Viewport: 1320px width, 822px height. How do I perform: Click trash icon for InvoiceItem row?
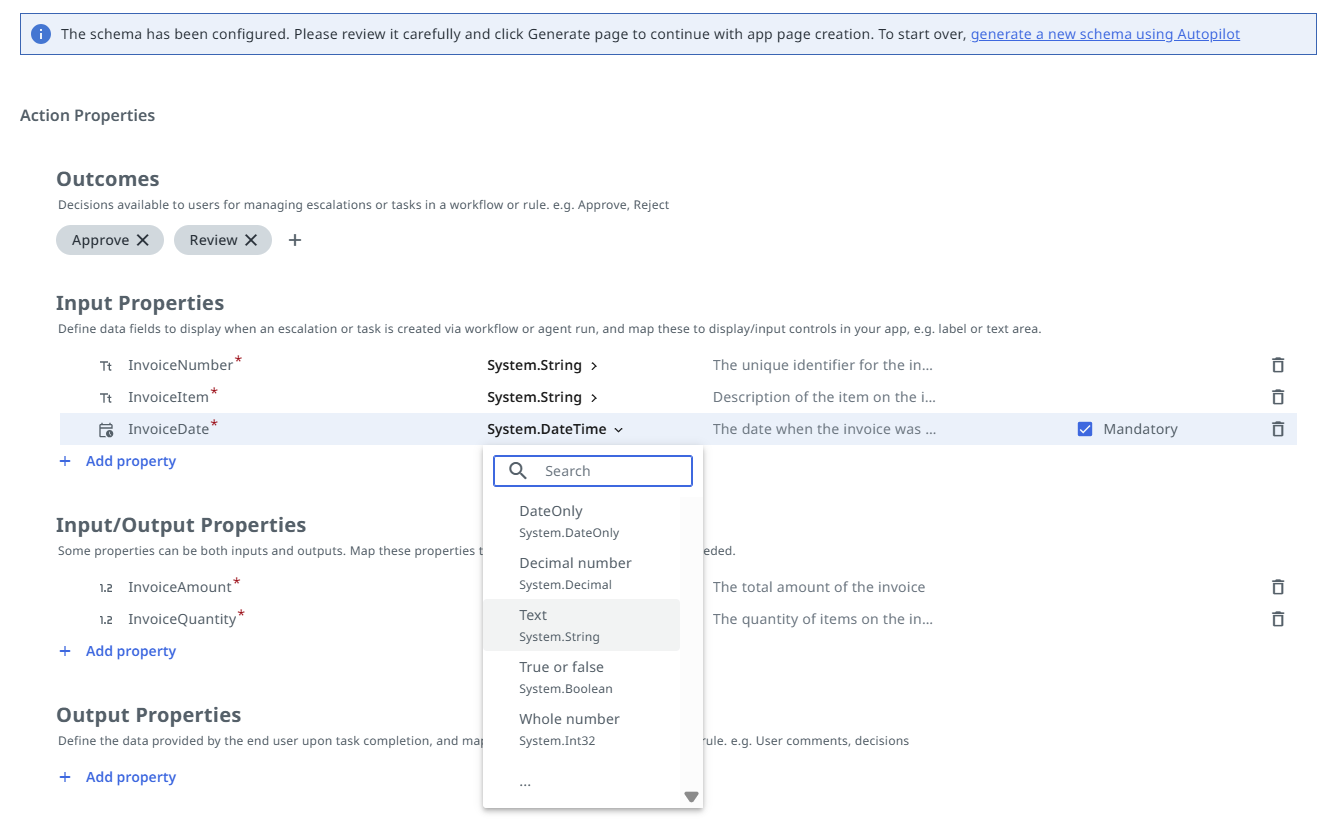tap(1277, 397)
